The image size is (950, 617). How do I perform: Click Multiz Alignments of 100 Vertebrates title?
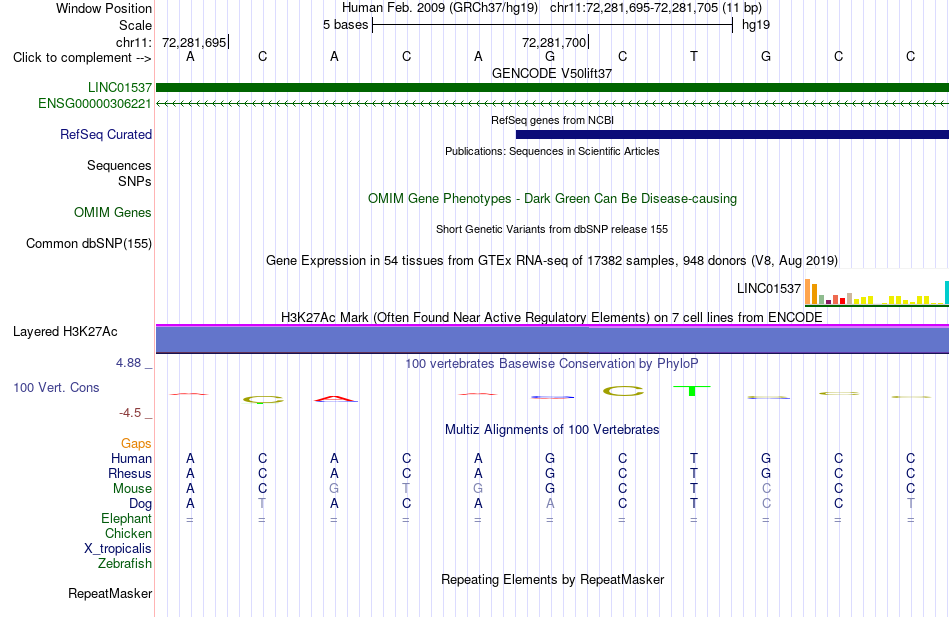[552, 430]
